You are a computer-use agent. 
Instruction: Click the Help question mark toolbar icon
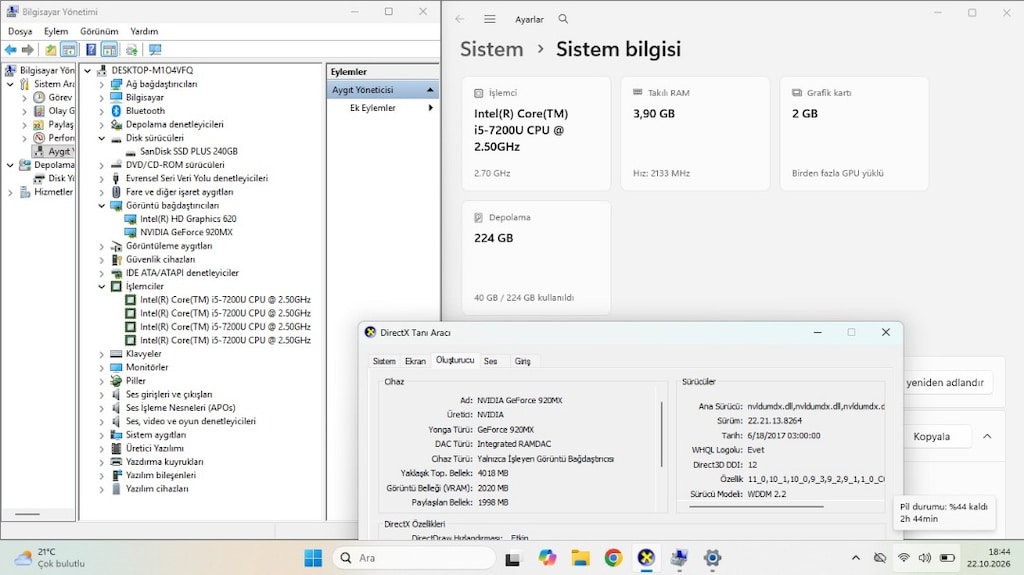[91, 50]
